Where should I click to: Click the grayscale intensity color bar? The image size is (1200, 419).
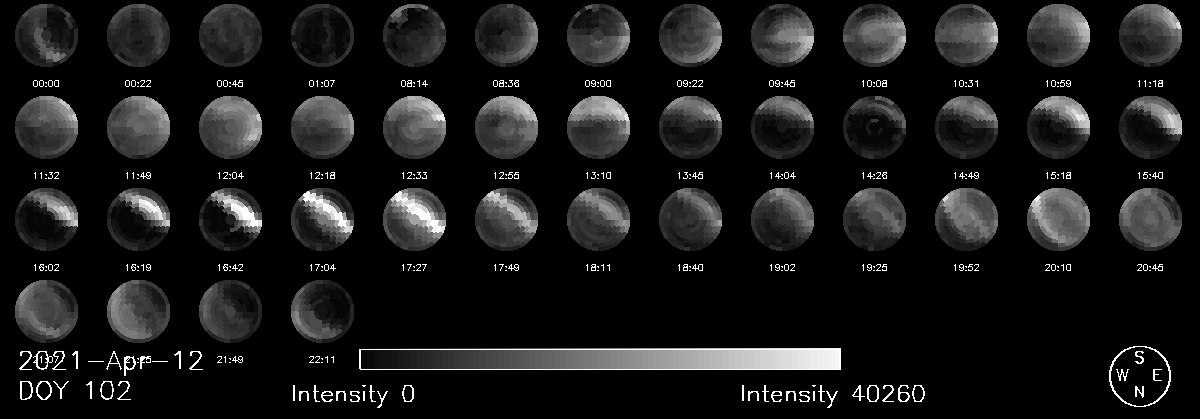(x=599, y=359)
